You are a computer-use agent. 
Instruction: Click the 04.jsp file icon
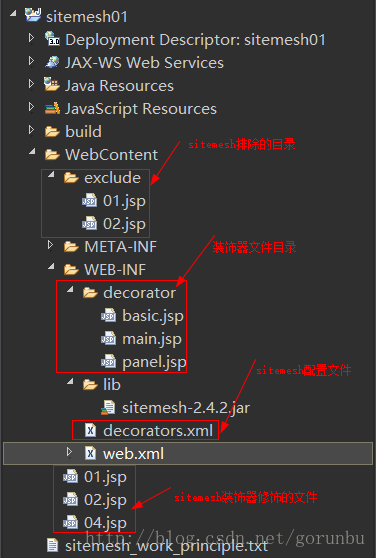click(x=70, y=523)
